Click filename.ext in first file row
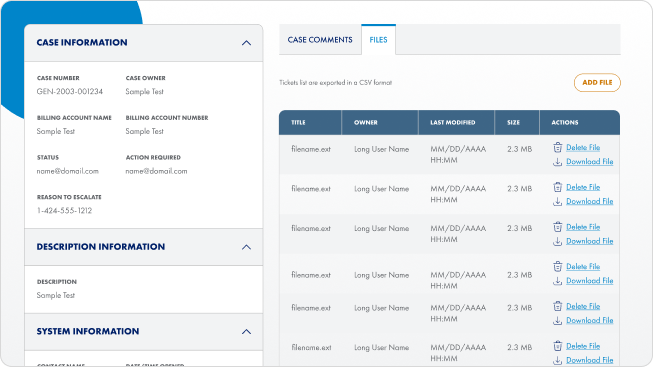The height and width of the screenshot is (367, 653). click(x=311, y=149)
